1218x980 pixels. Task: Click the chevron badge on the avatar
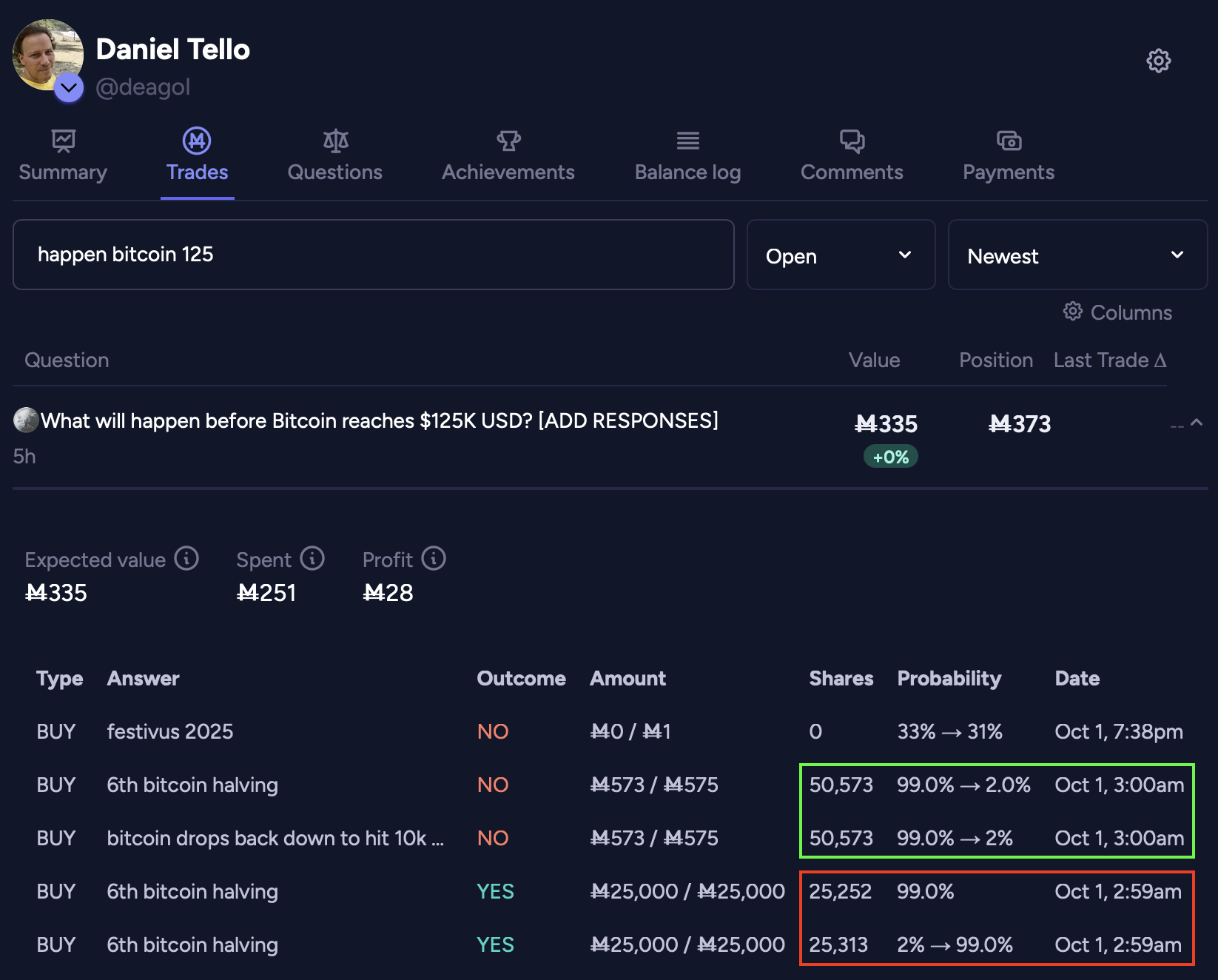click(x=69, y=88)
